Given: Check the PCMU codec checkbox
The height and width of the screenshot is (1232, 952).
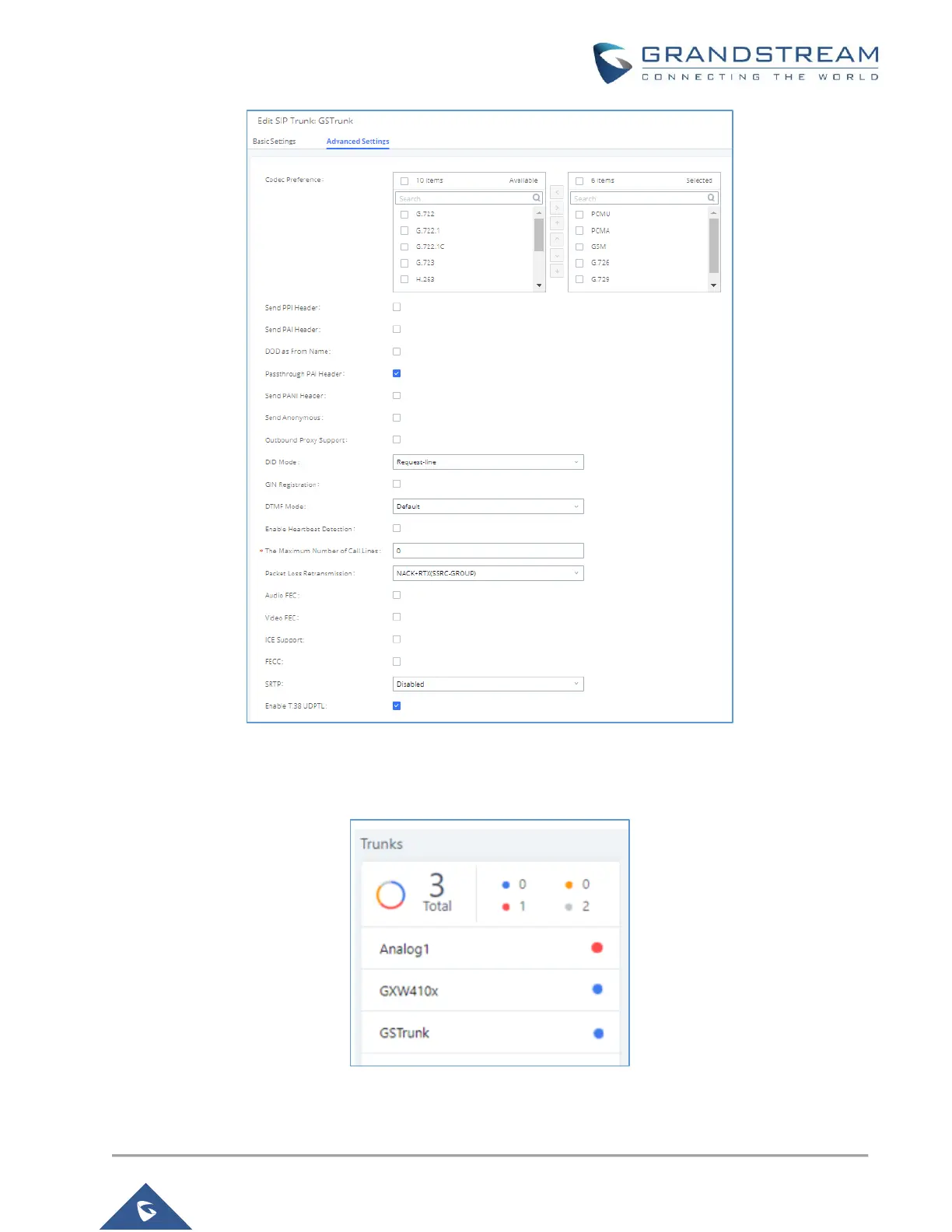Looking at the screenshot, I should tap(579, 215).
